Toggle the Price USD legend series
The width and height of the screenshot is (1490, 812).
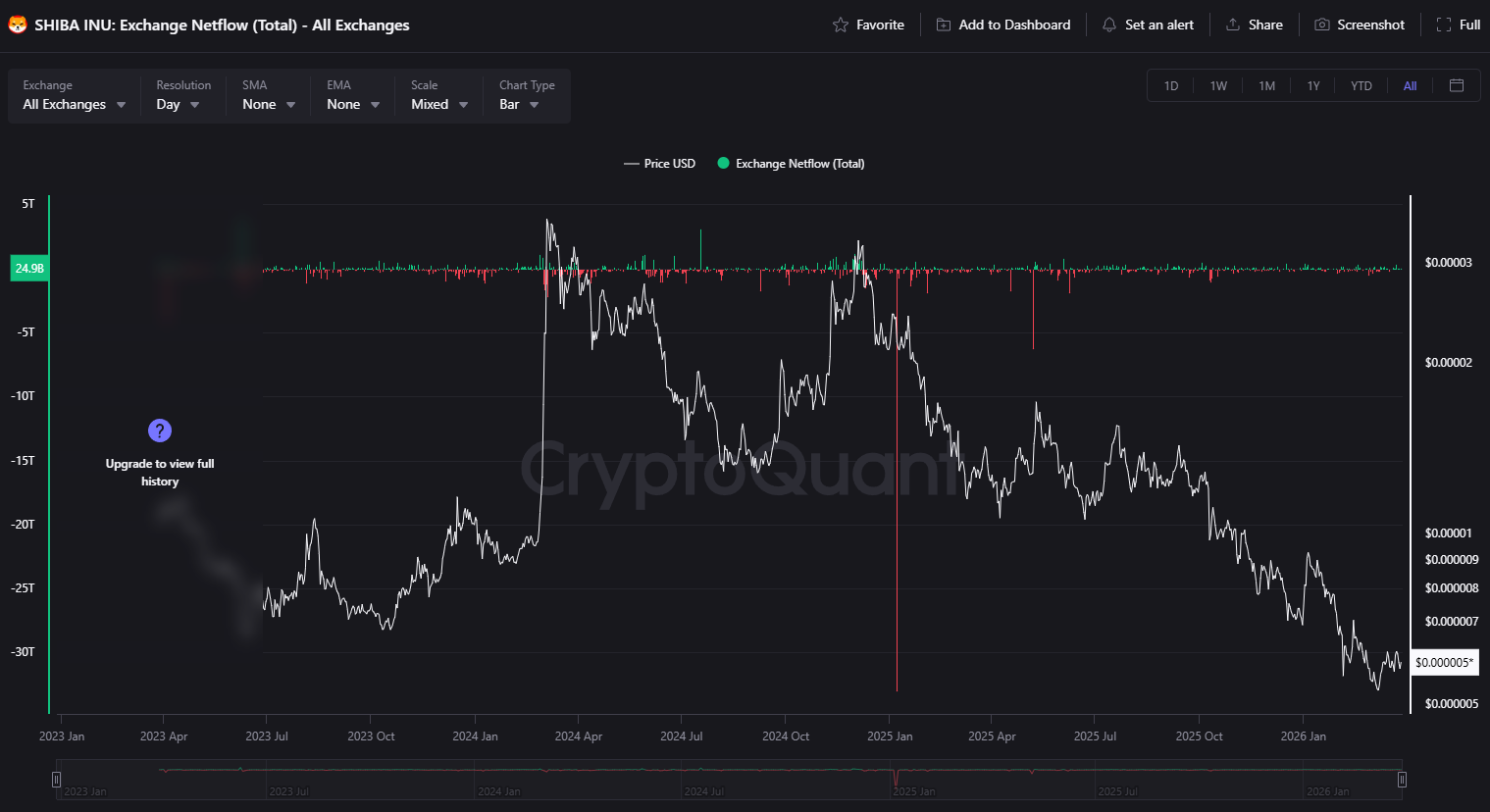click(x=660, y=164)
